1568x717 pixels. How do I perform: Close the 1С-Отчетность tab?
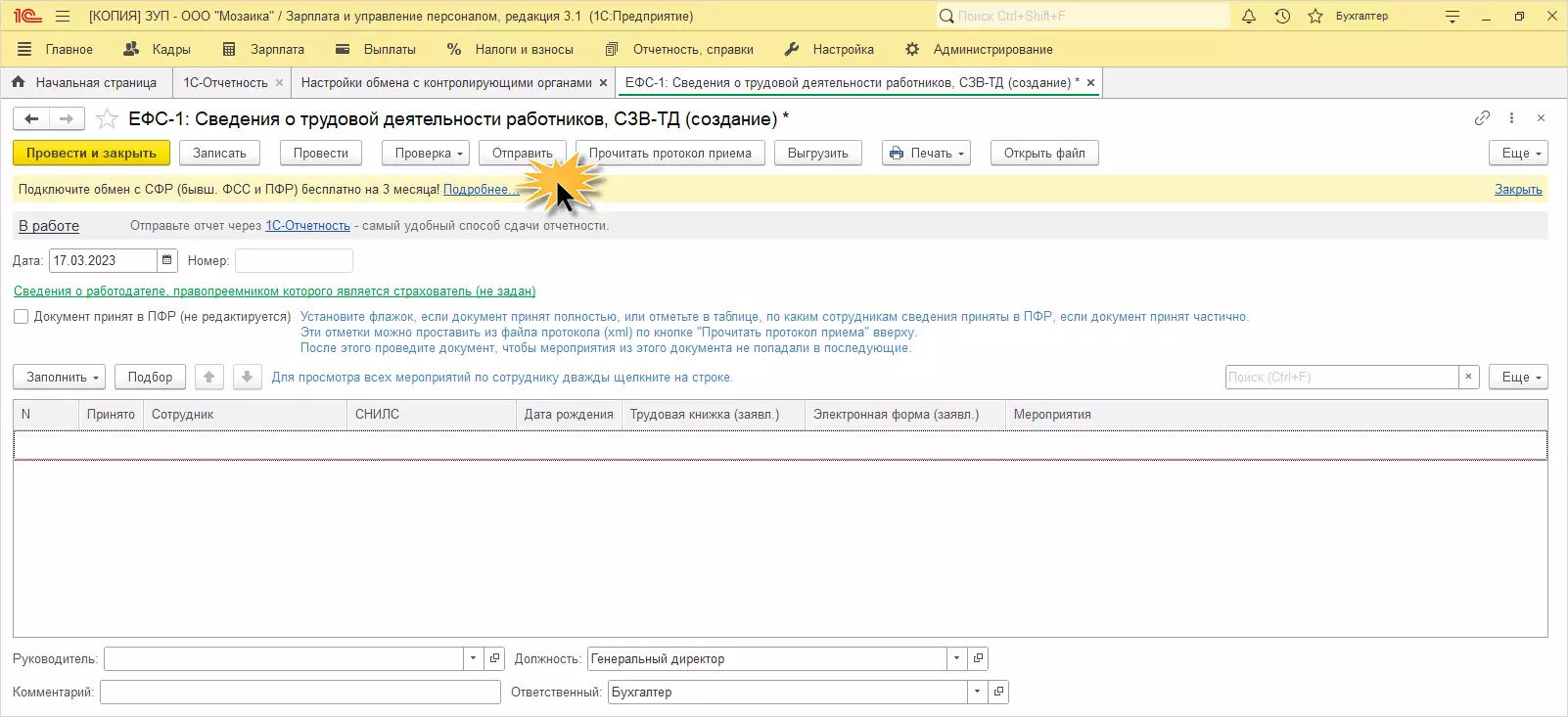point(279,83)
